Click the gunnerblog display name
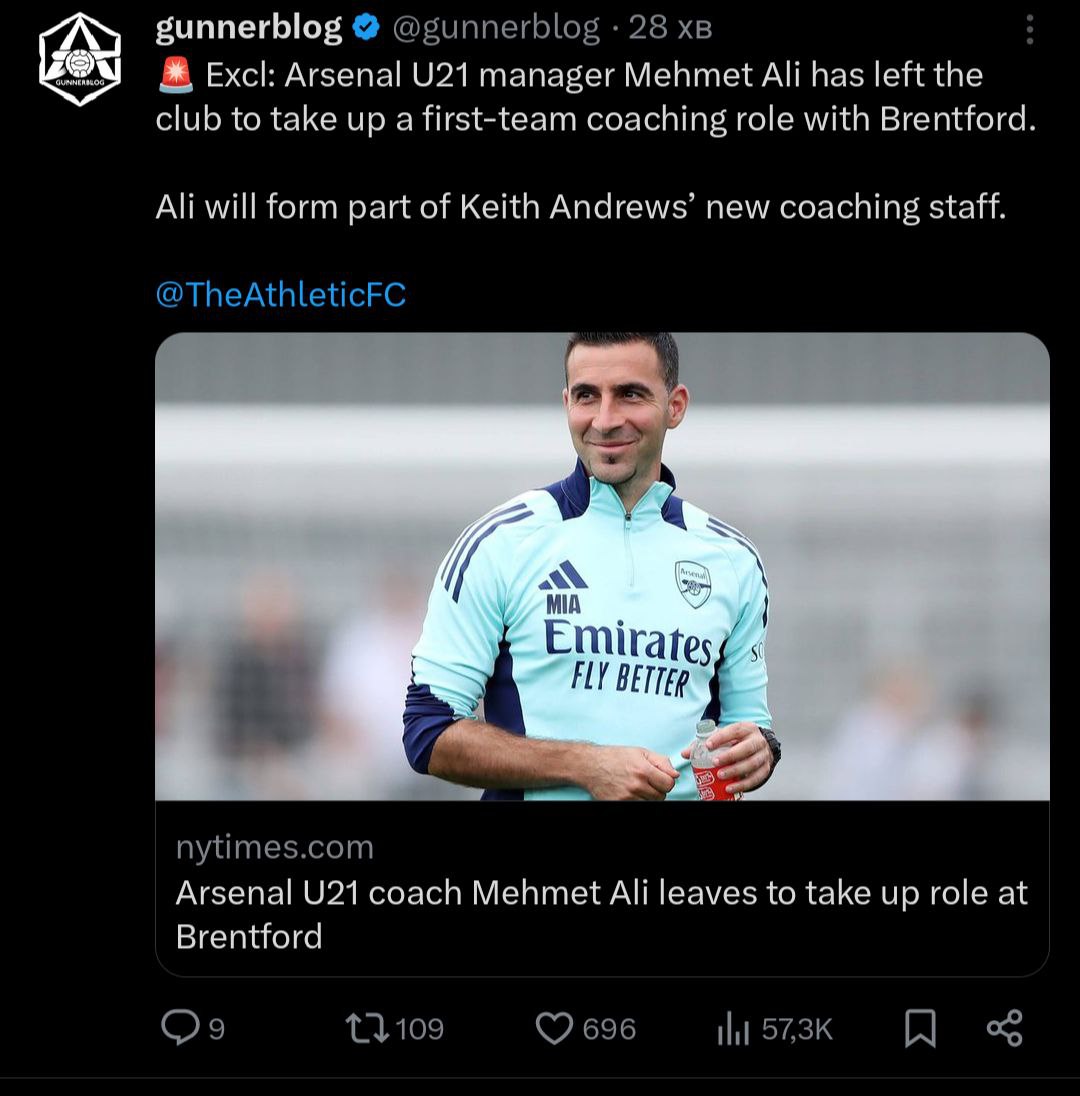This screenshot has height=1096, width=1080. (249, 29)
